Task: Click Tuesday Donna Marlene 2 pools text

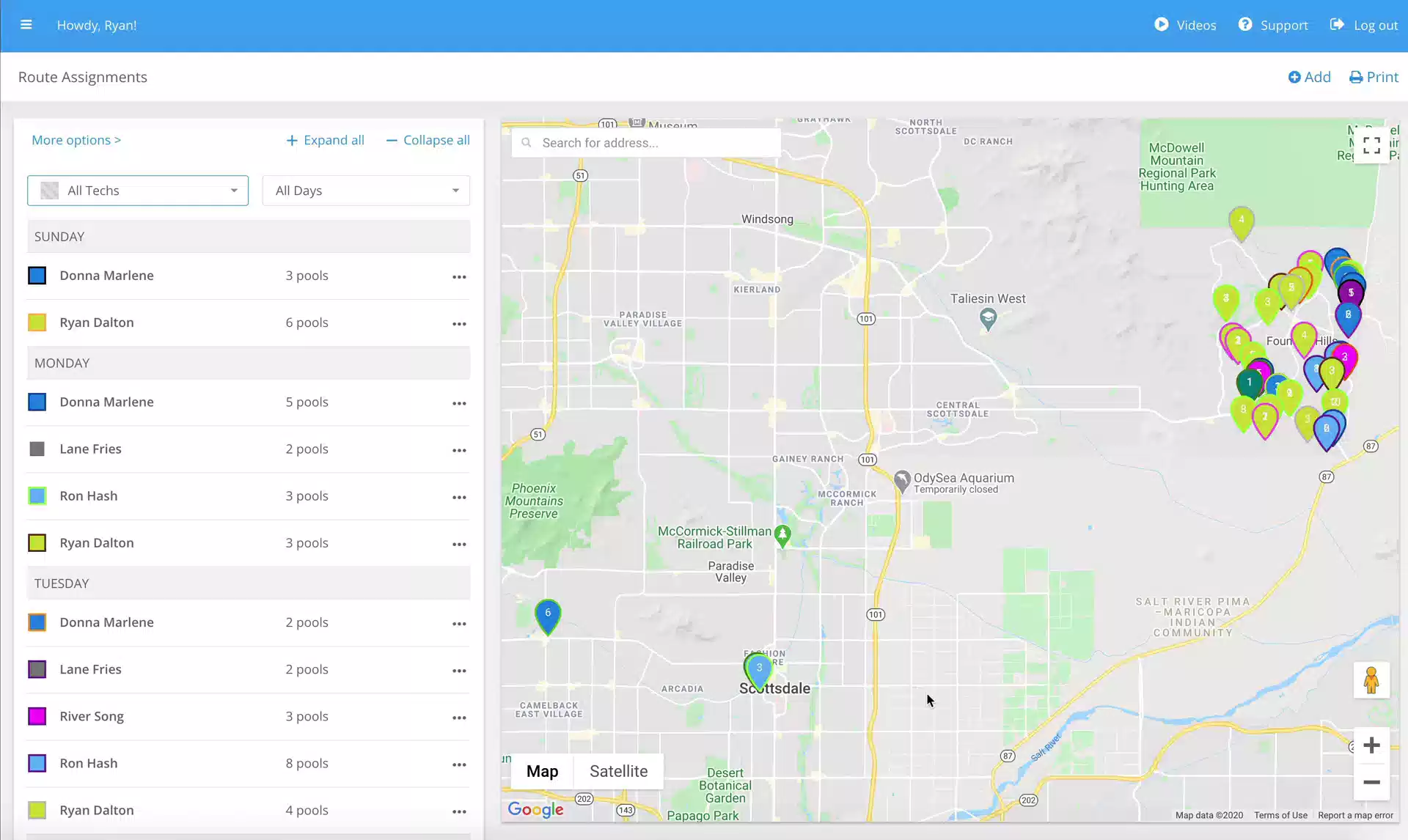Action: (307, 623)
